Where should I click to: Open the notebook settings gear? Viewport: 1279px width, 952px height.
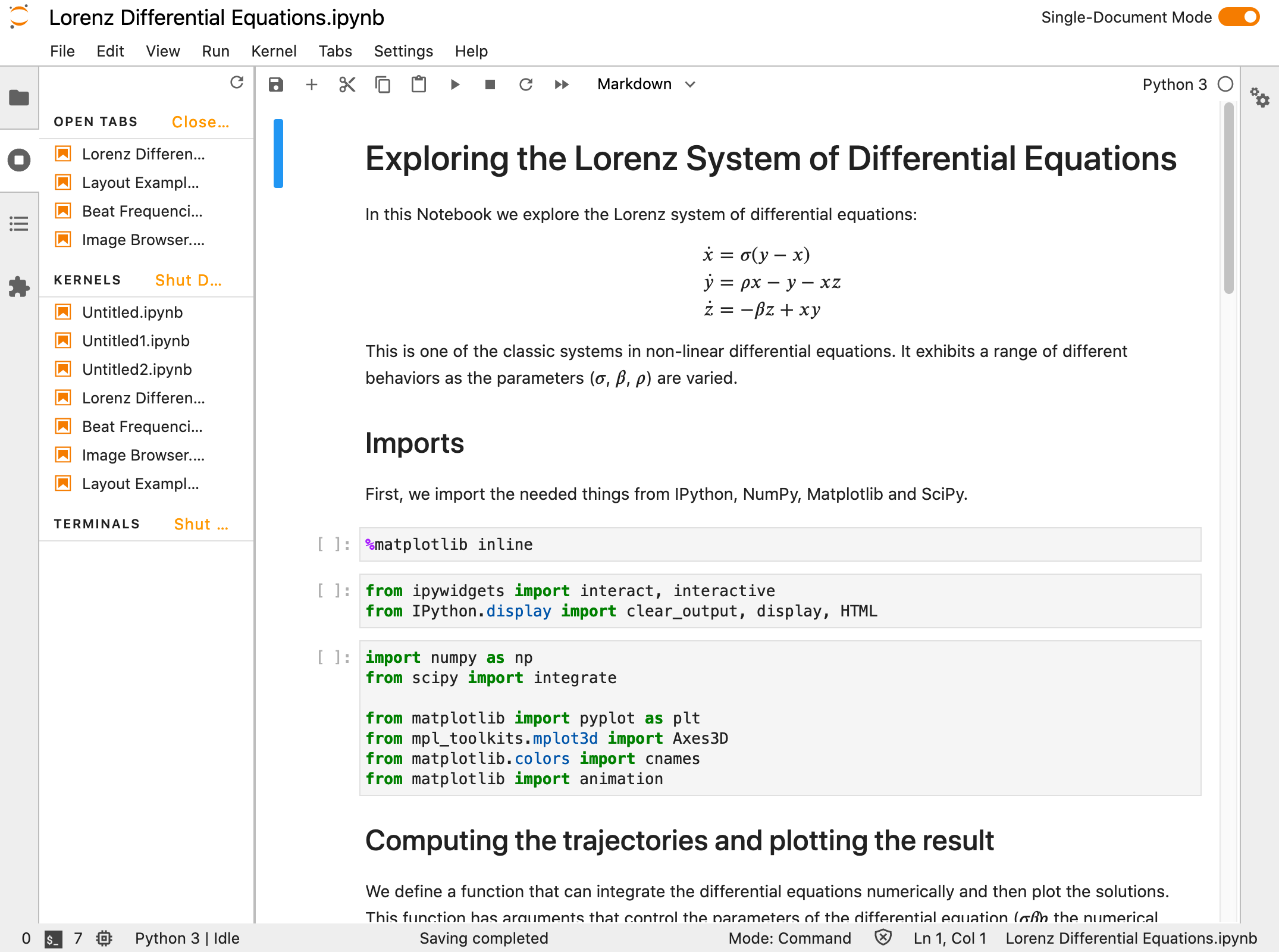click(1259, 98)
